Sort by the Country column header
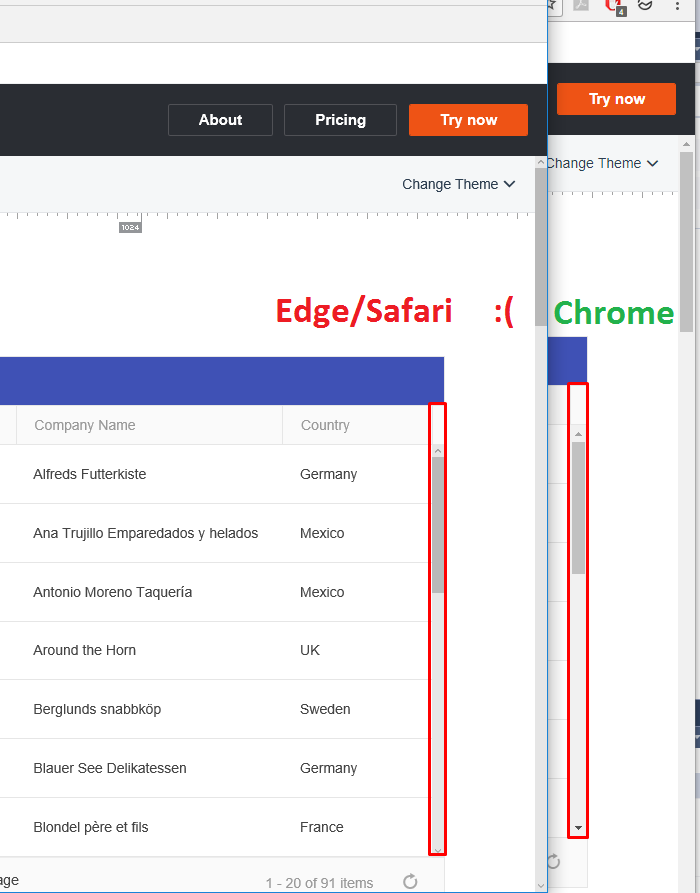Screen dimensions: 700x893 (x=325, y=425)
